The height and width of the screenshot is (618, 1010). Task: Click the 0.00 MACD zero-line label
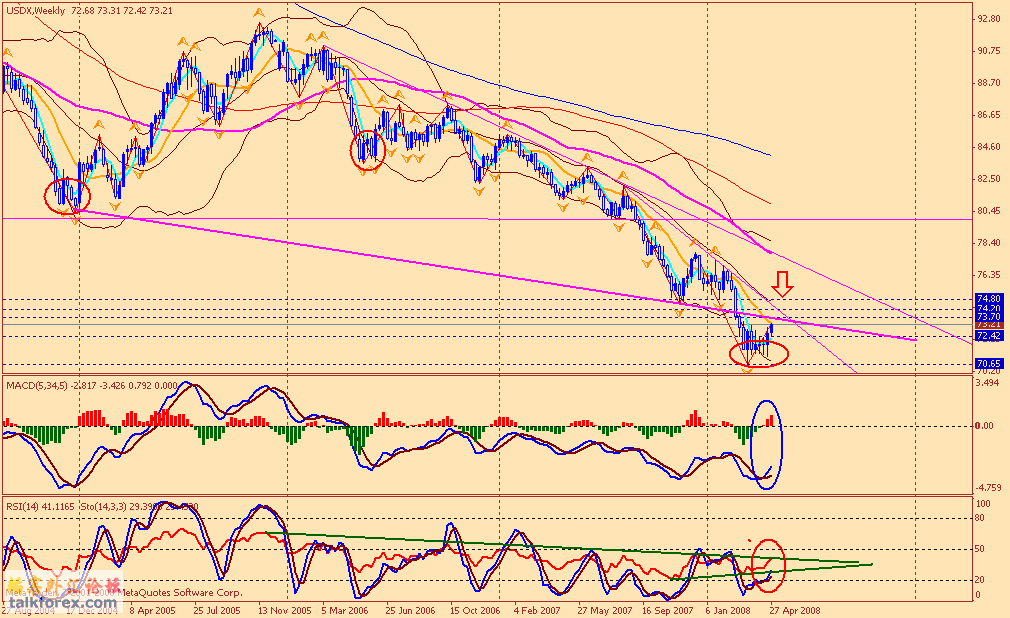tap(984, 426)
